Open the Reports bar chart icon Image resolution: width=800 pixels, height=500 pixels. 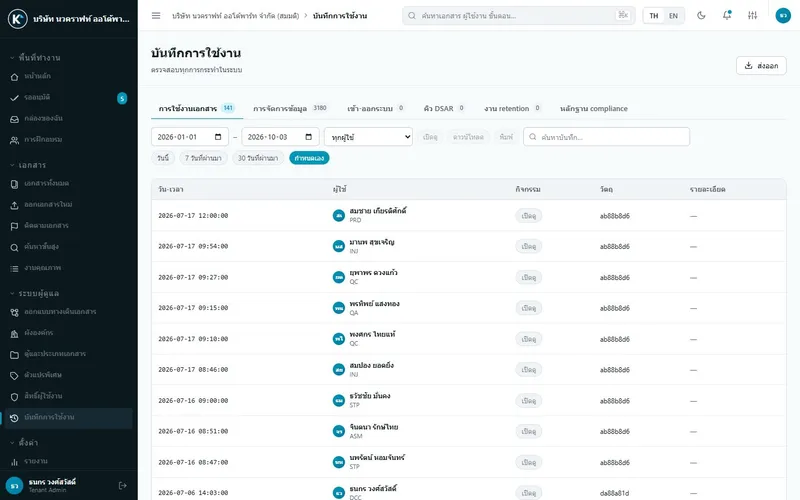14,462
